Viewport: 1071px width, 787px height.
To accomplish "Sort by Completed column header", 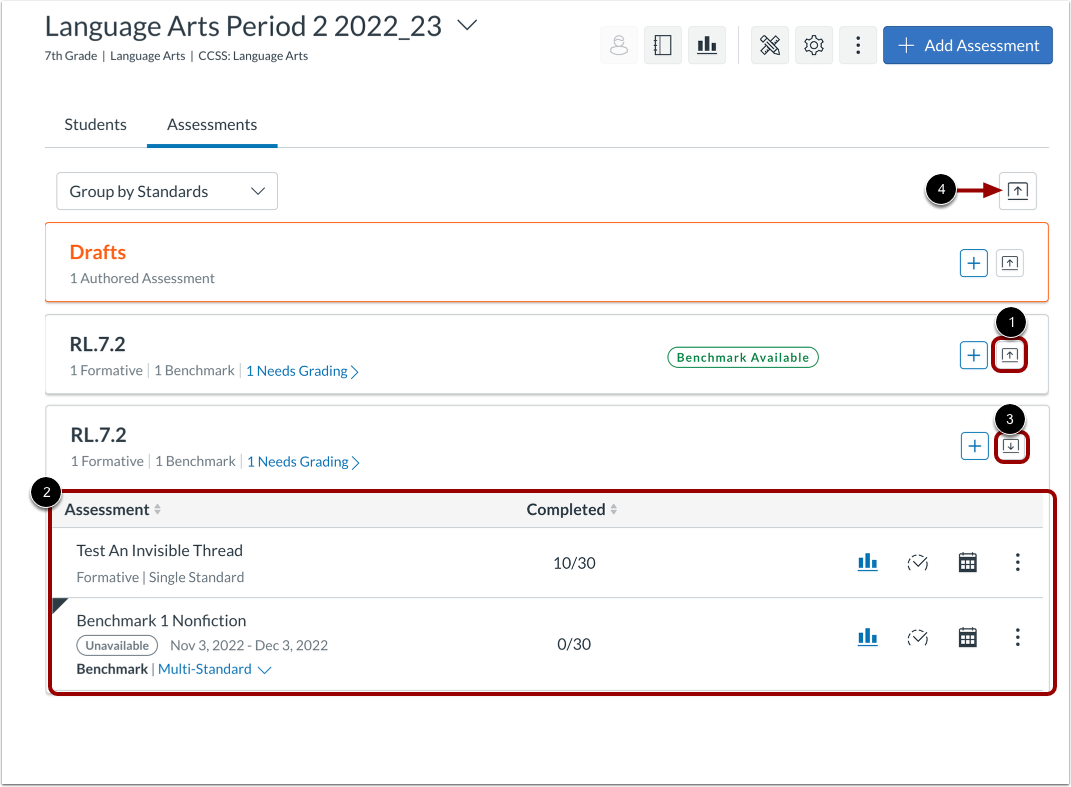I will click(572, 510).
